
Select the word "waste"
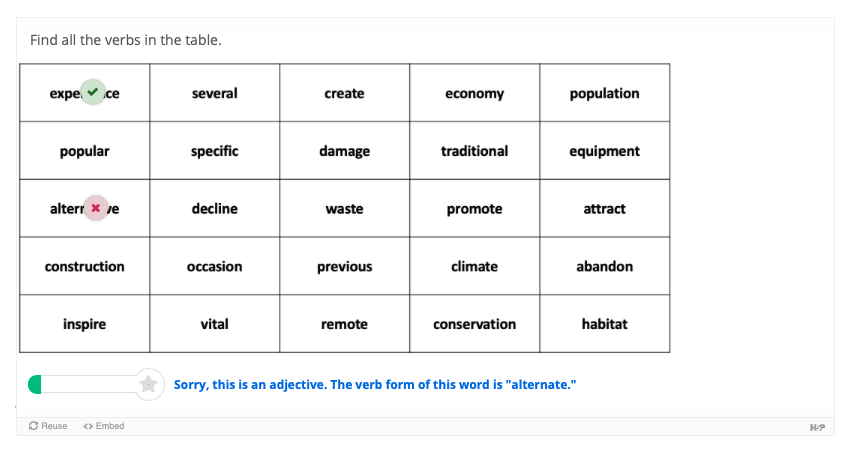[344, 209]
